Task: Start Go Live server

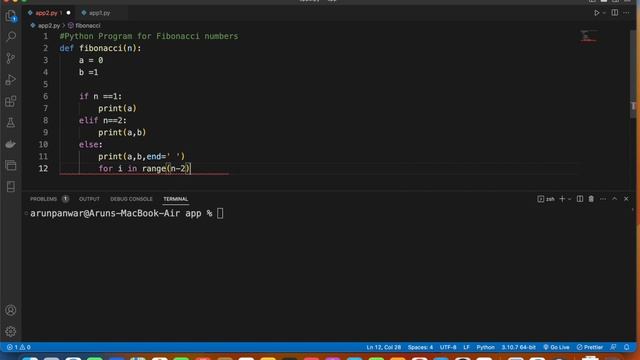Action: coord(556,347)
